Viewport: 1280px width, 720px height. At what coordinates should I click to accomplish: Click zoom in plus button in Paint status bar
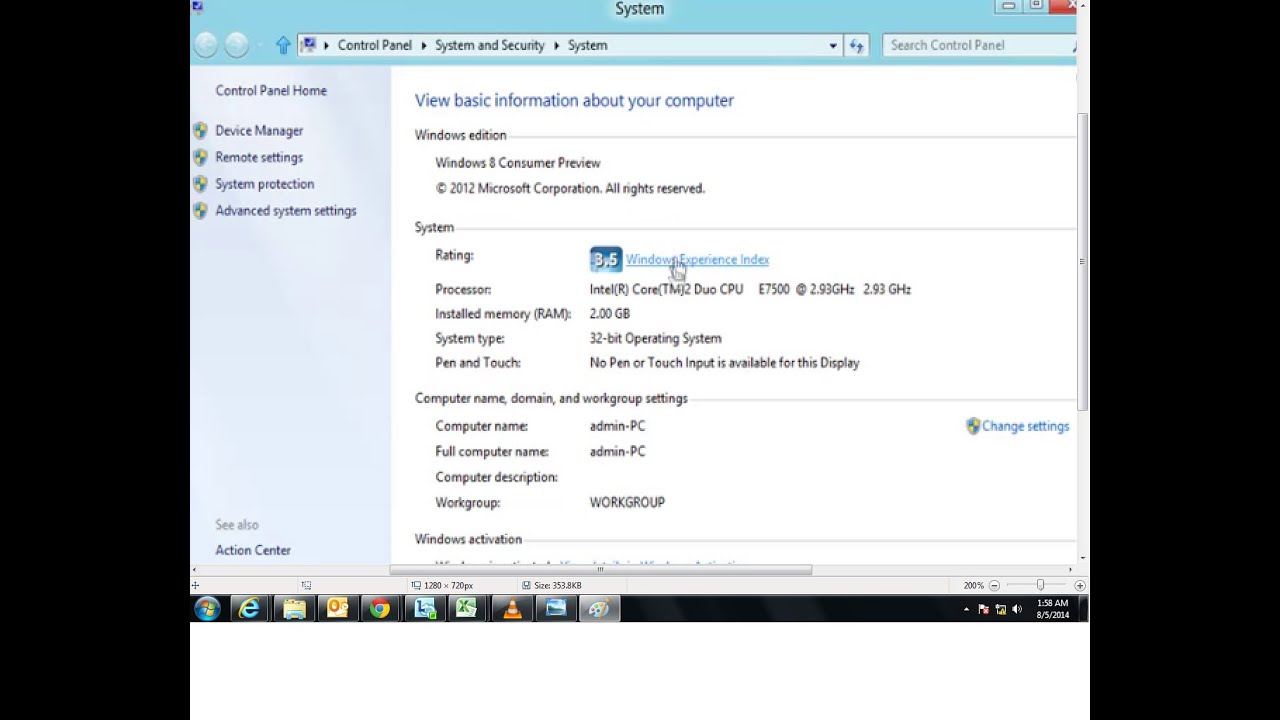click(1080, 585)
